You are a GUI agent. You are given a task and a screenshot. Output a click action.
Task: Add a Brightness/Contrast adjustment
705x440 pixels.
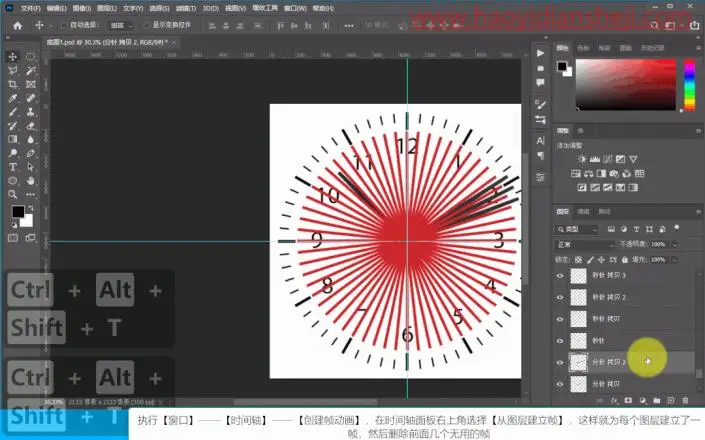(x=581, y=159)
